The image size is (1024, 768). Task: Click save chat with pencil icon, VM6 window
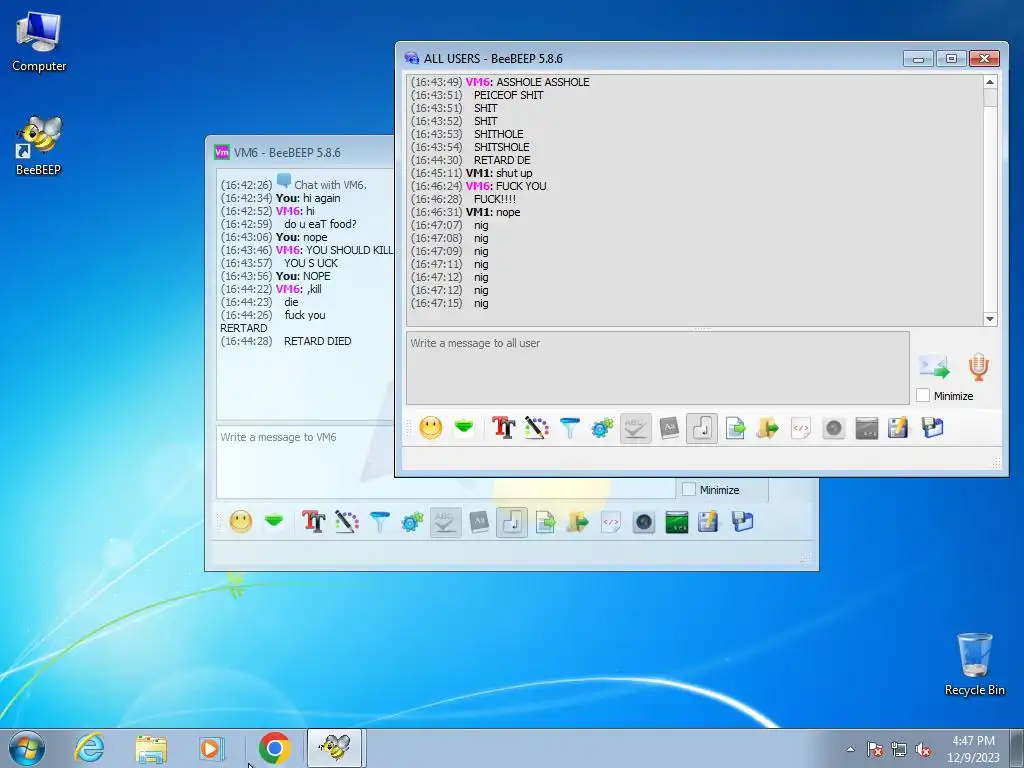[709, 522]
